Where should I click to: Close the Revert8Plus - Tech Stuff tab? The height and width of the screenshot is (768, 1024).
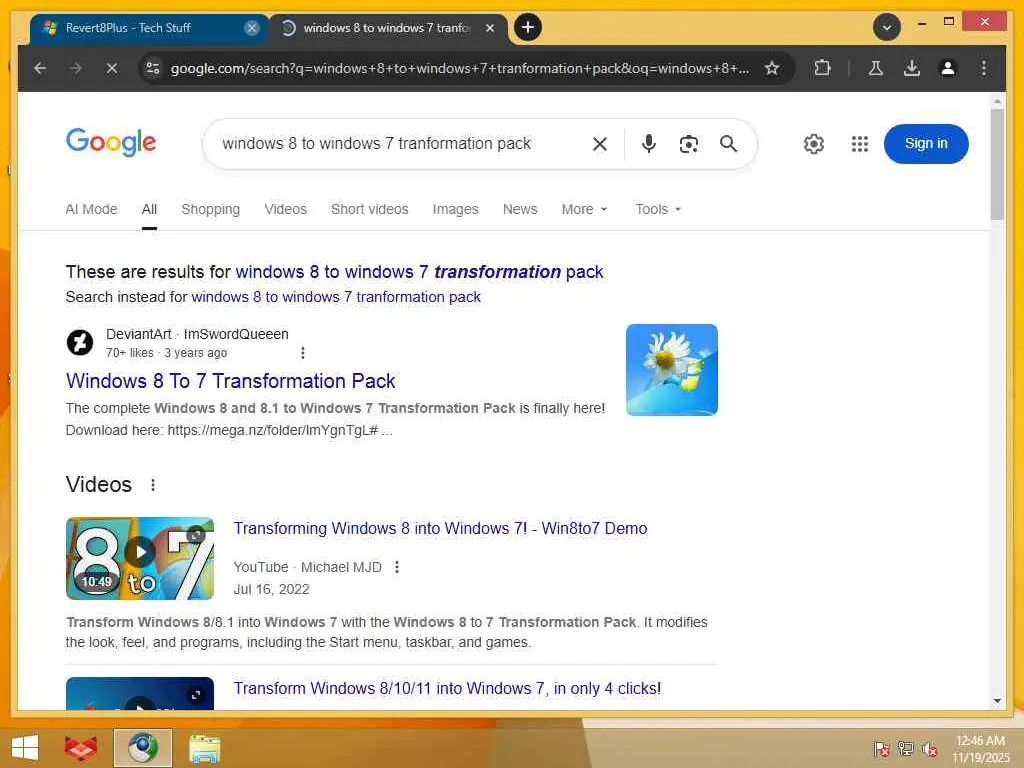pyautogui.click(x=251, y=27)
